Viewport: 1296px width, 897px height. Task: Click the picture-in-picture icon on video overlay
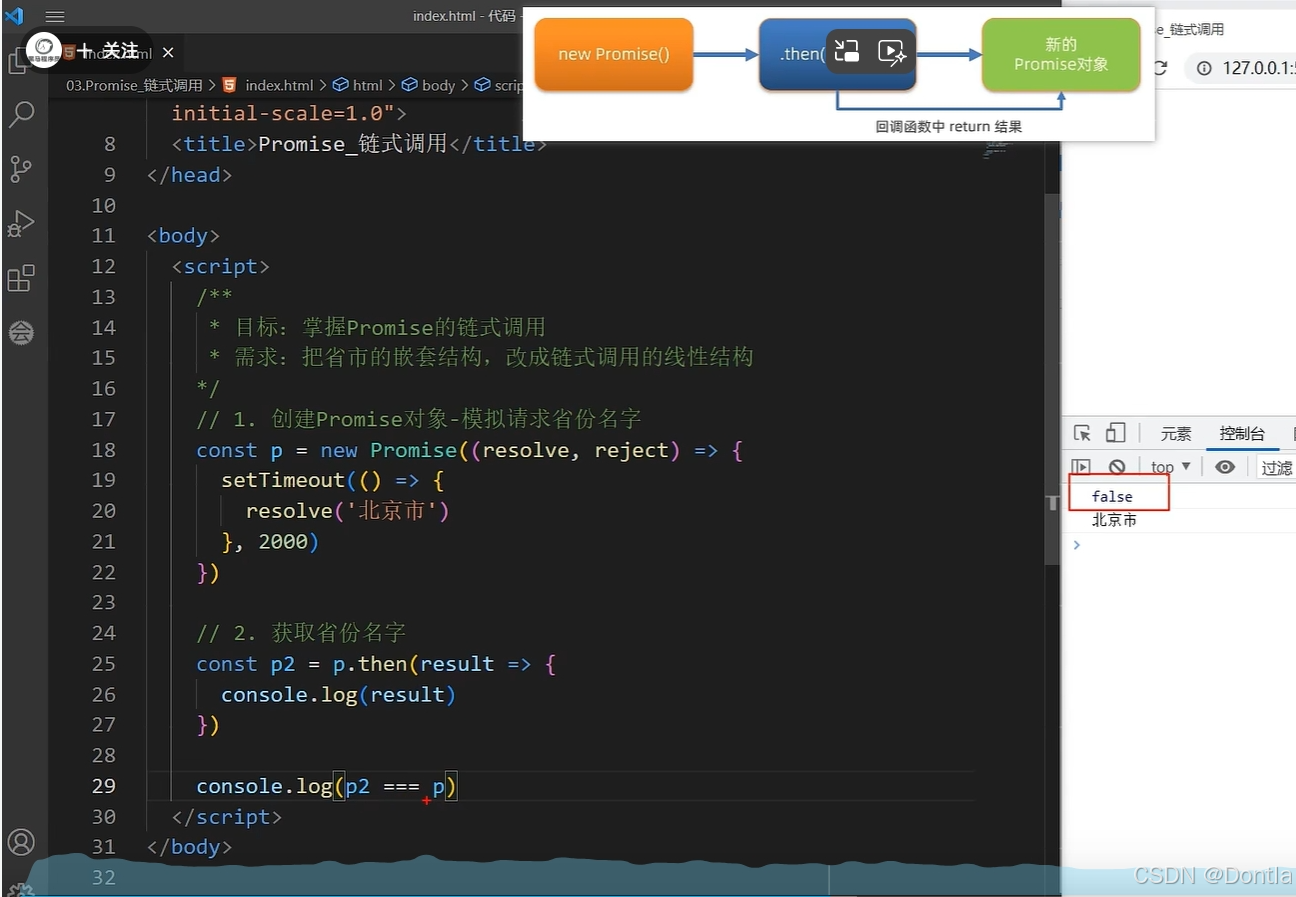point(847,52)
